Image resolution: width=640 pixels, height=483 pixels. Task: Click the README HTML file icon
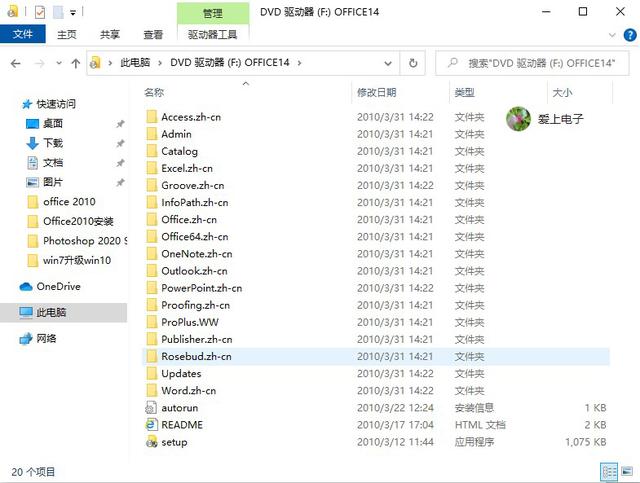point(151,425)
